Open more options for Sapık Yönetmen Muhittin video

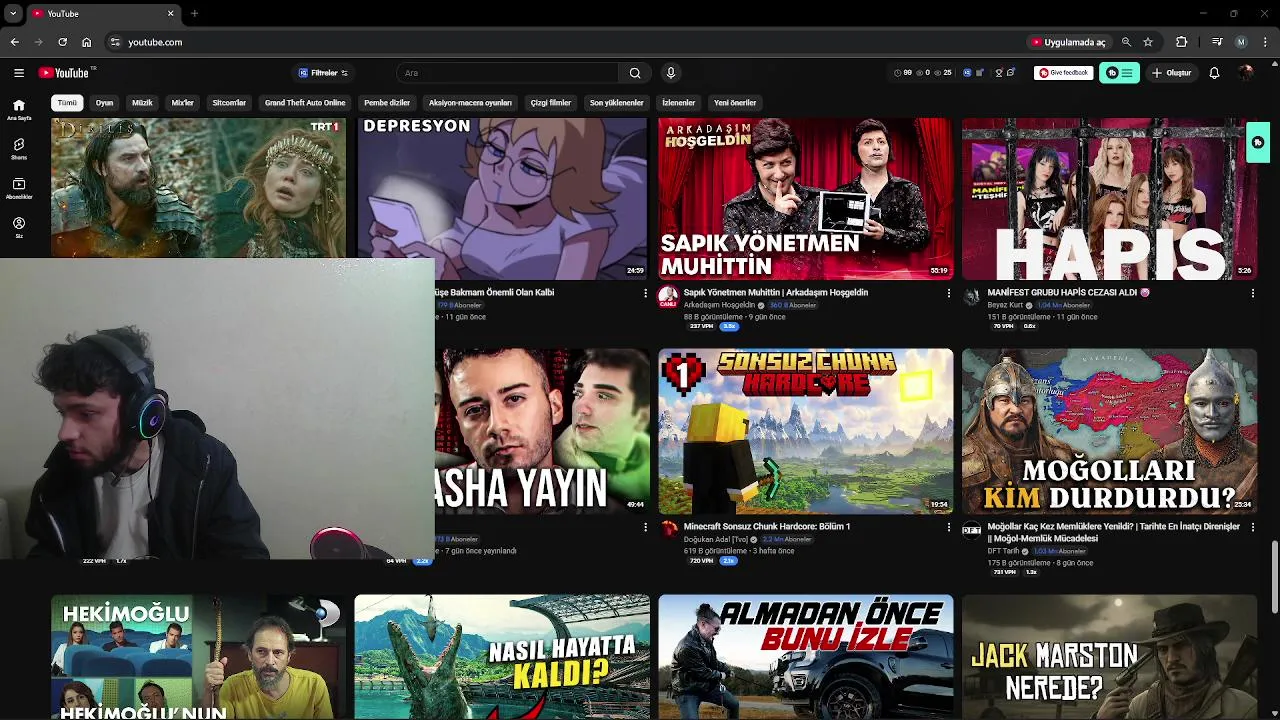(949, 293)
